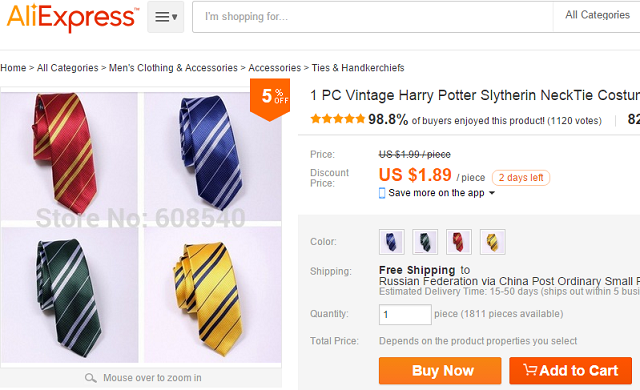Click the phone icon beside Save more on app

coord(382,193)
